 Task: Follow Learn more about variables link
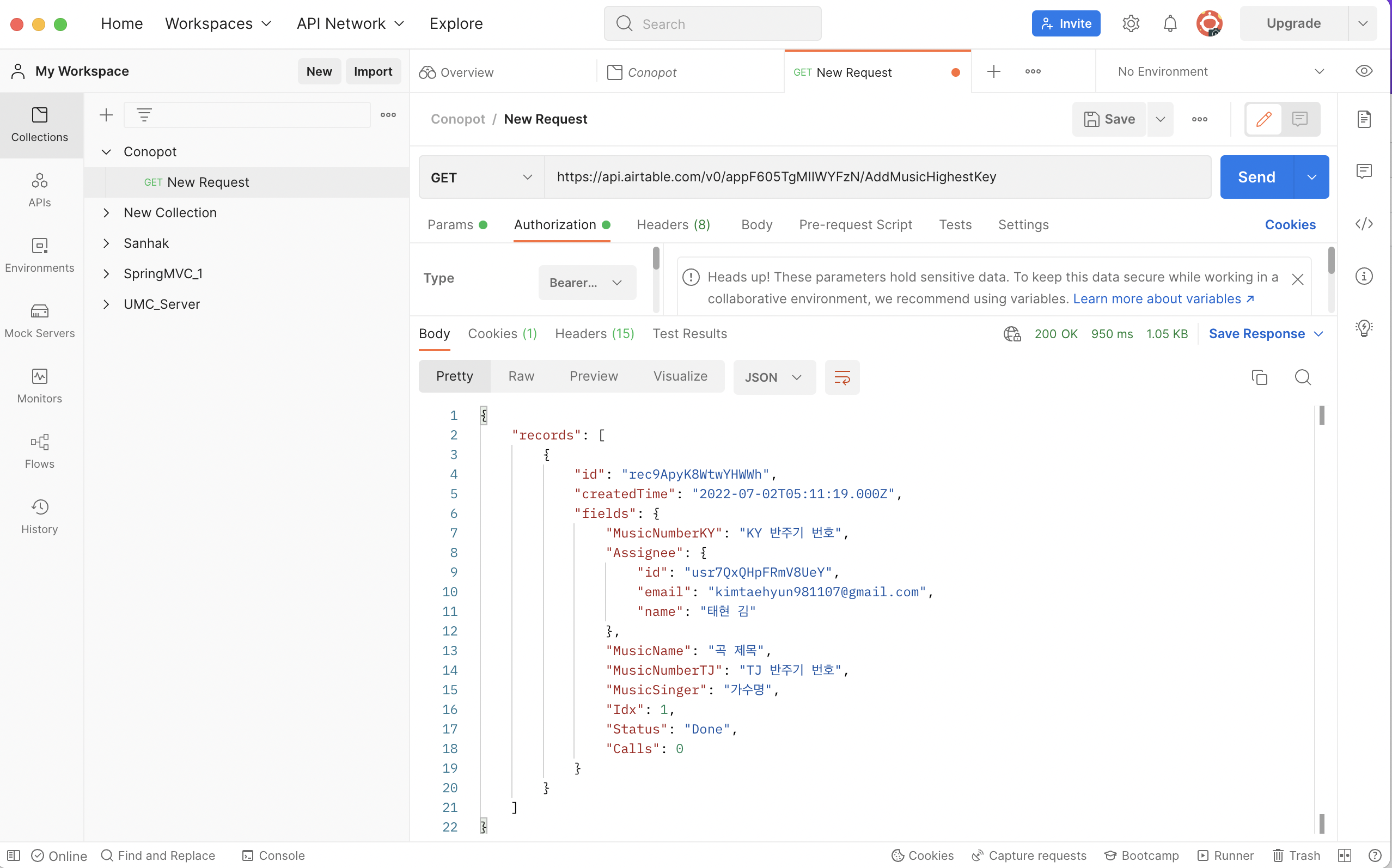tap(1163, 299)
